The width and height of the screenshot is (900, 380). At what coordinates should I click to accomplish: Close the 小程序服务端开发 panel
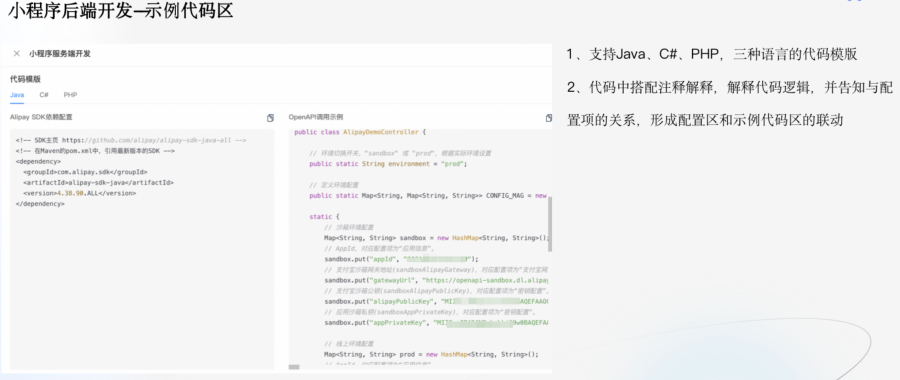pos(17,53)
